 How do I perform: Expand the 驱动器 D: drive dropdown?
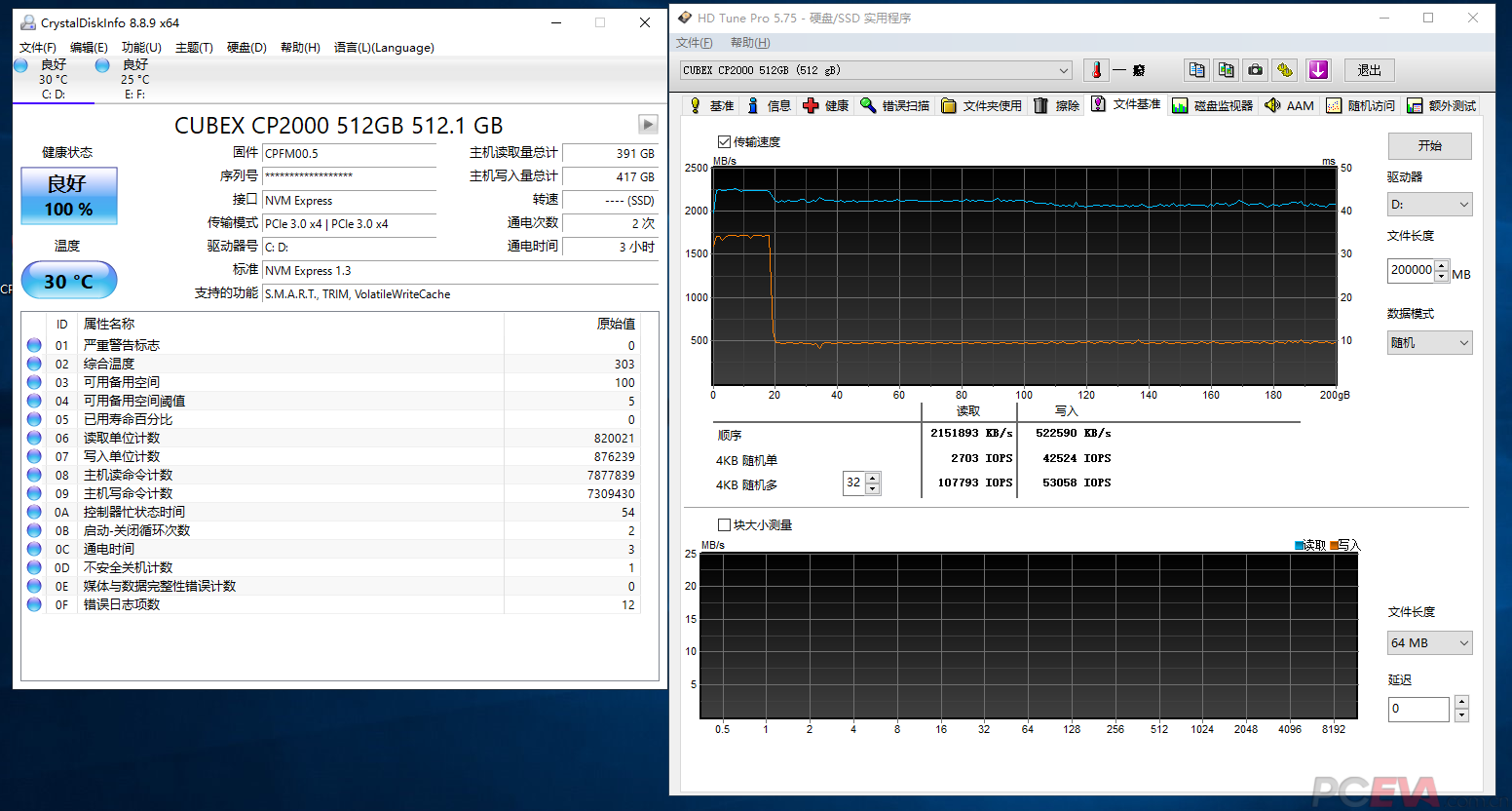click(x=1463, y=205)
